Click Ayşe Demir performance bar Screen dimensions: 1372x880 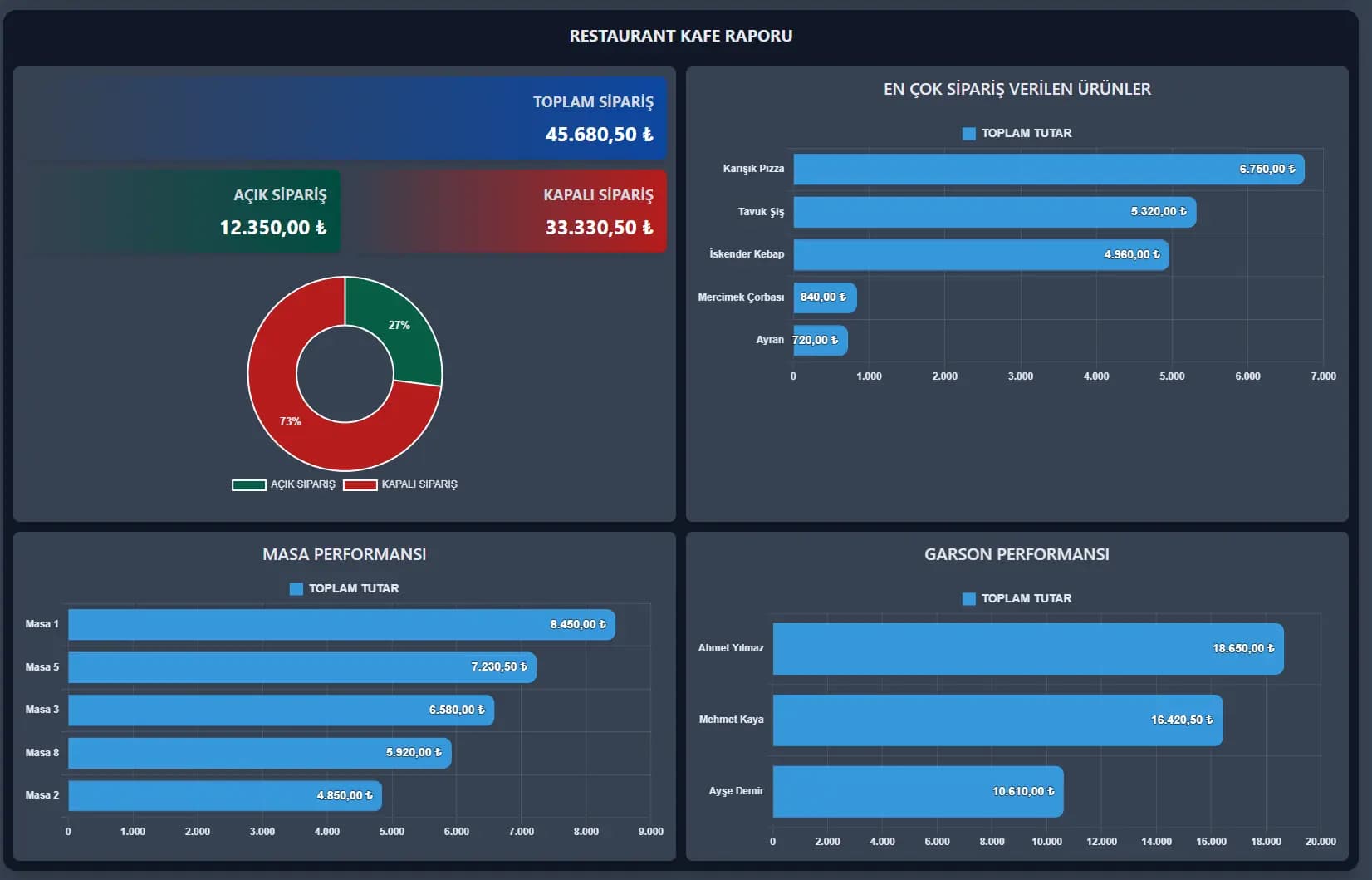(x=917, y=791)
